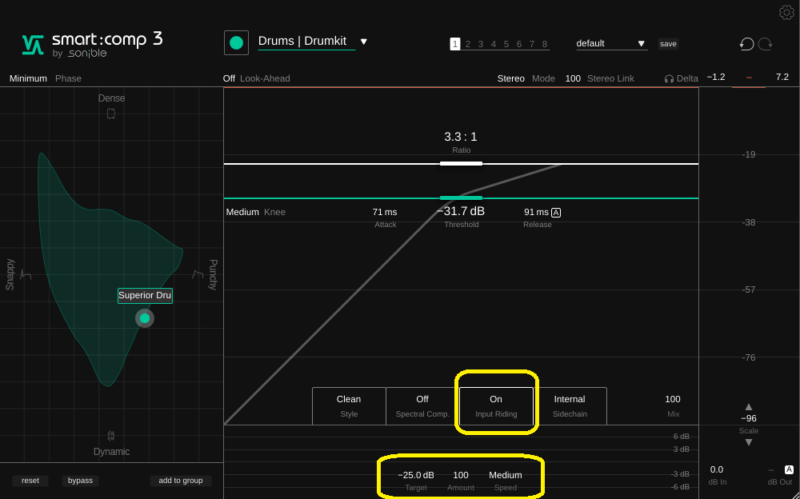Toggle Input Riding on or off
Screen dimensions: 800x499
pos(496,405)
